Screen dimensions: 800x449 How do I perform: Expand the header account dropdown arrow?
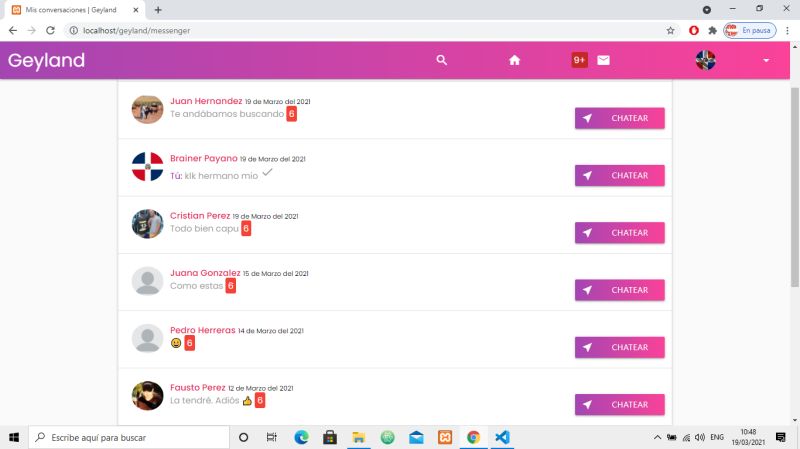[766, 60]
